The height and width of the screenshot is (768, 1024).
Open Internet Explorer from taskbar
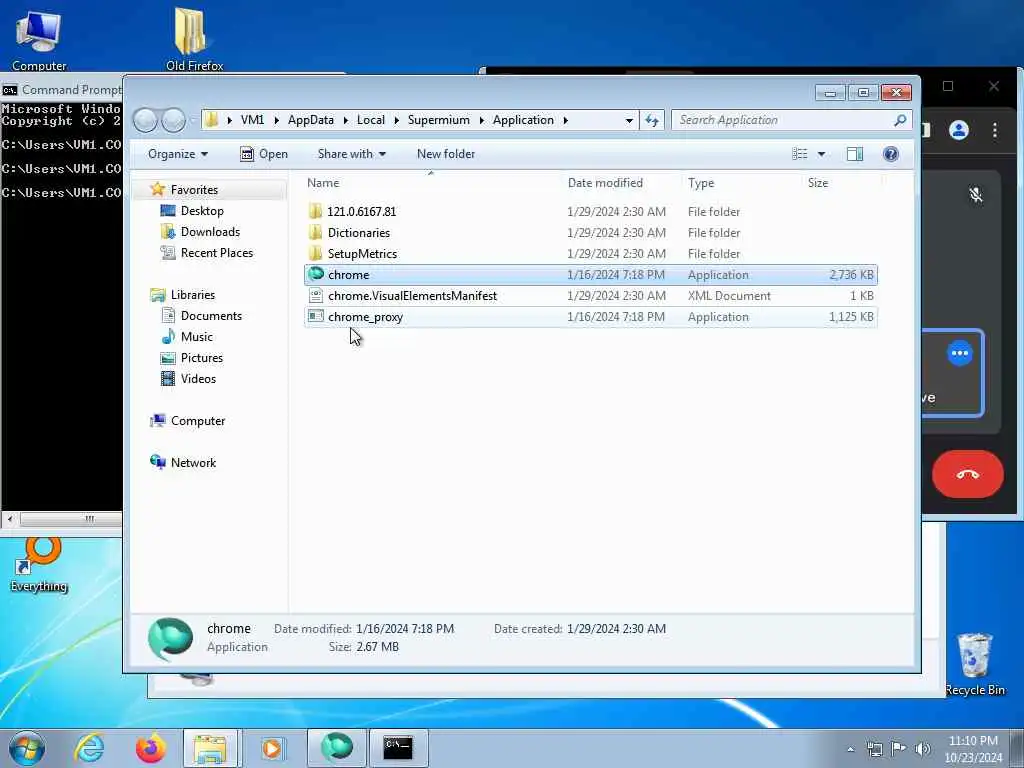(x=89, y=748)
